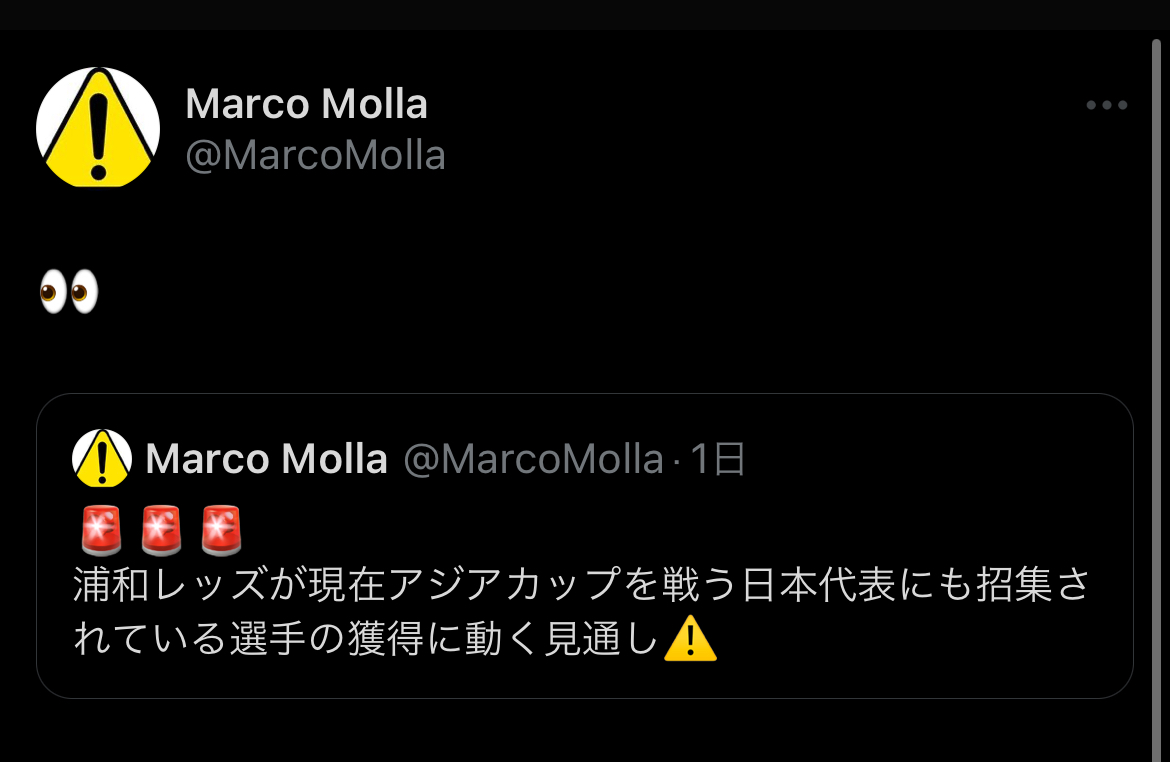Image resolution: width=1170 pixels, height=762 pixels.
Task: Open the 1日 timestamp of the quoted tweet
Action: coord(717,458)
